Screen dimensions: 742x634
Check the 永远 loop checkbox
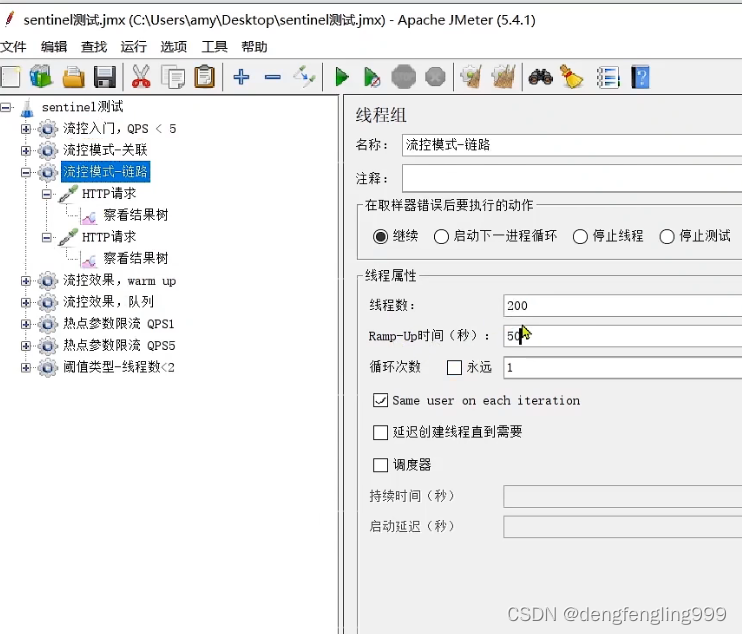tap(454, 367)
